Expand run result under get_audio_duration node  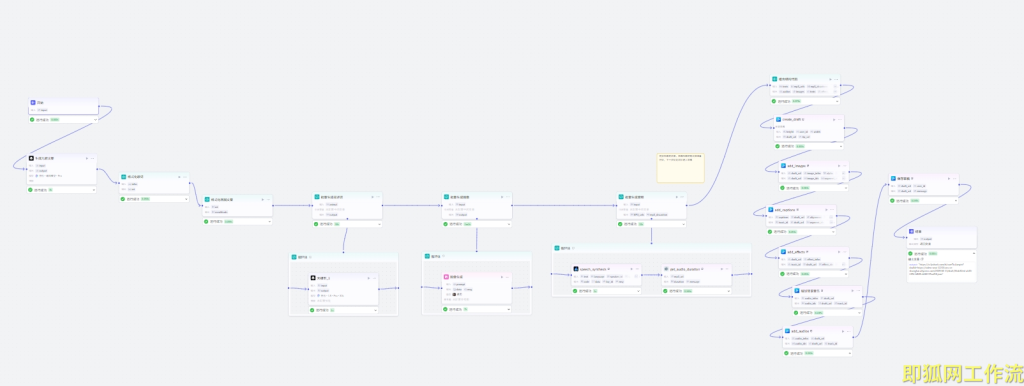[x=728, y=291]
